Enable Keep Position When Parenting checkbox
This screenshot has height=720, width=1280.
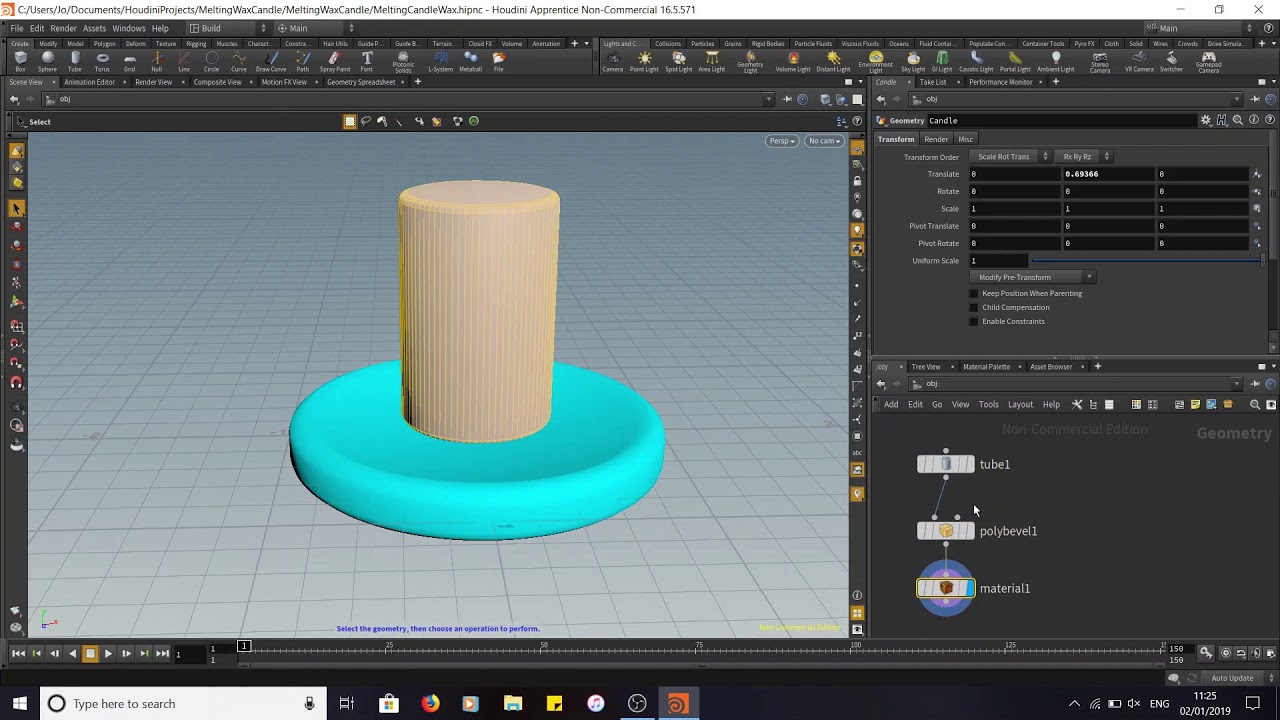coord(974,294)
